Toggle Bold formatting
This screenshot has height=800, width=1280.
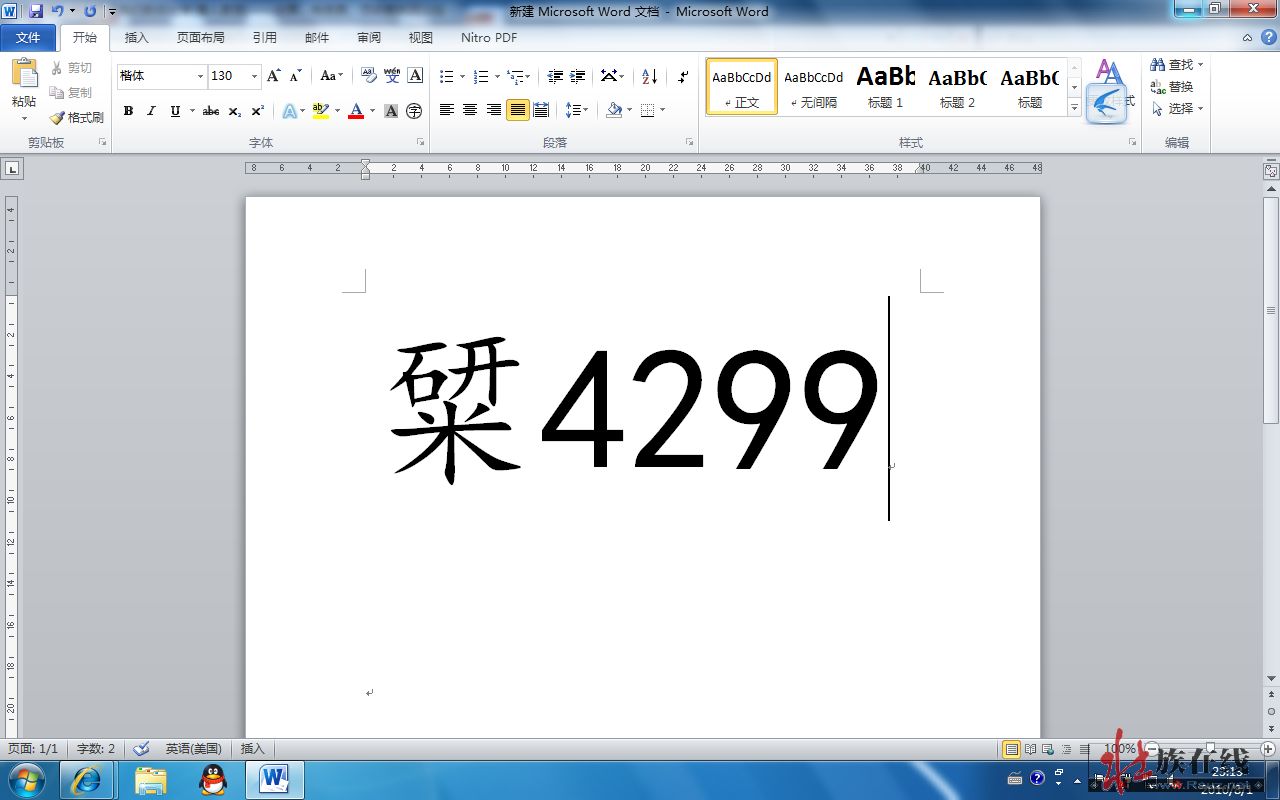click(x=128, y=111)
